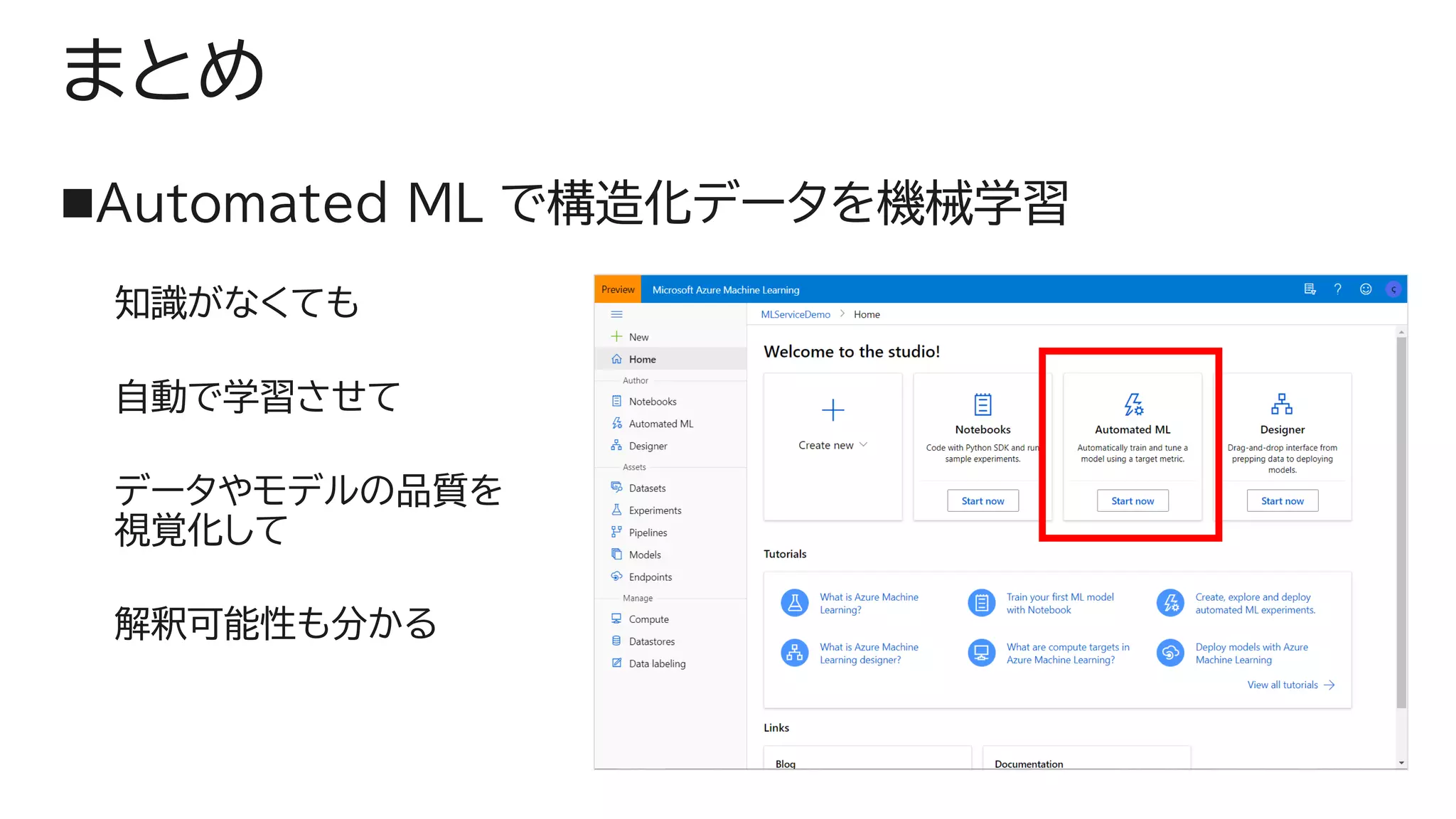Click the scrollbar up arrow
Image resolution: width=1456 pixels, height=819 pixels.
tap(1401, 331)
